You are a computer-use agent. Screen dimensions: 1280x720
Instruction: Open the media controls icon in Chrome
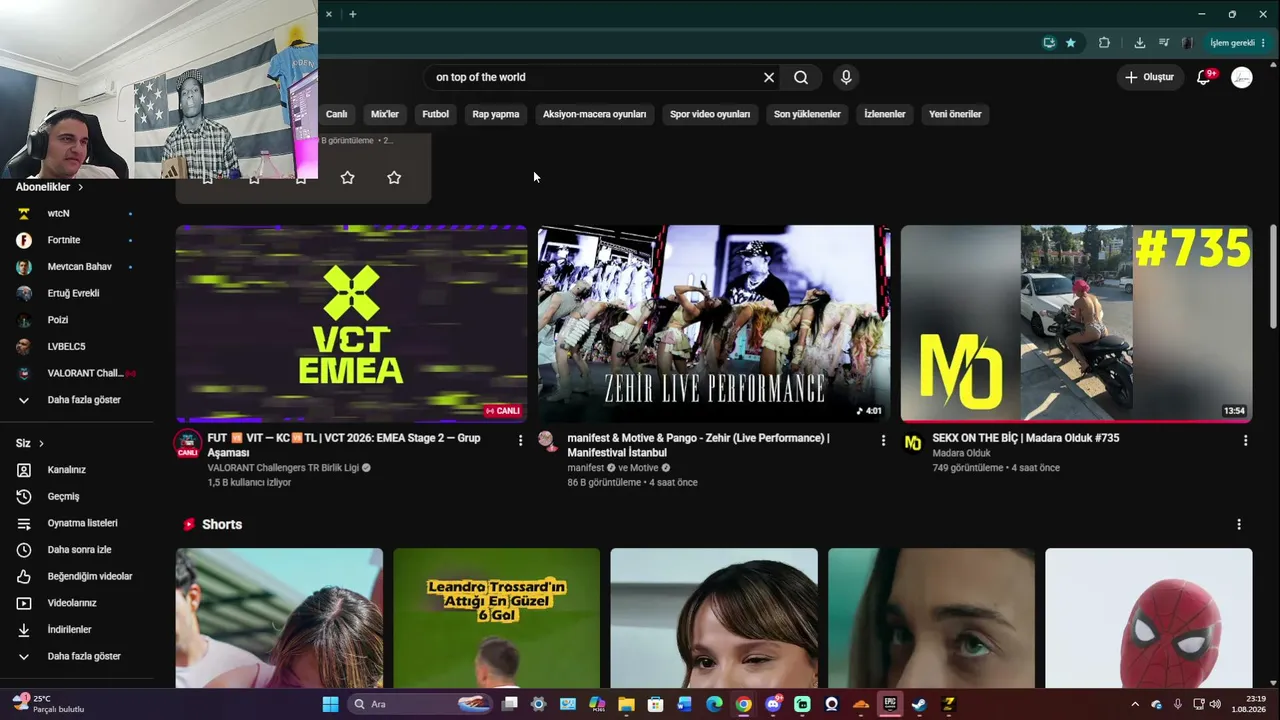(1164, 43)
